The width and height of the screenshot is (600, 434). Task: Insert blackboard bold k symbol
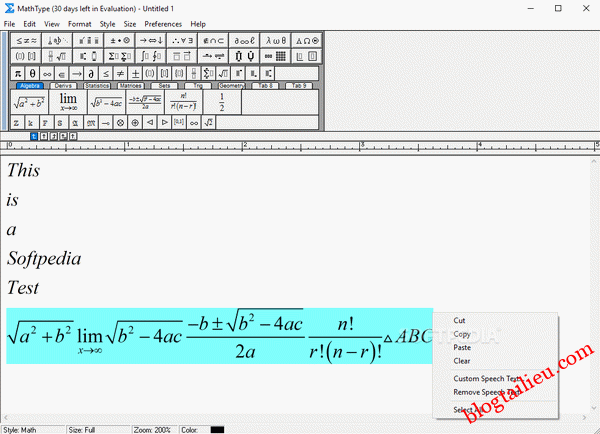[x=31, y=122]
